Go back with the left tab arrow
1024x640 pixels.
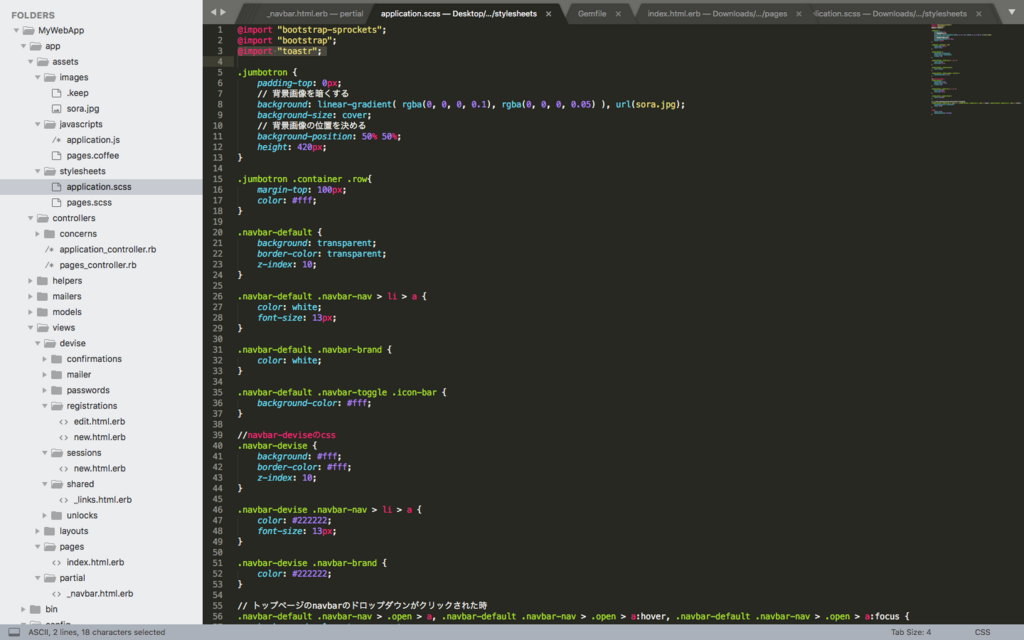click(x=213, y=12)
